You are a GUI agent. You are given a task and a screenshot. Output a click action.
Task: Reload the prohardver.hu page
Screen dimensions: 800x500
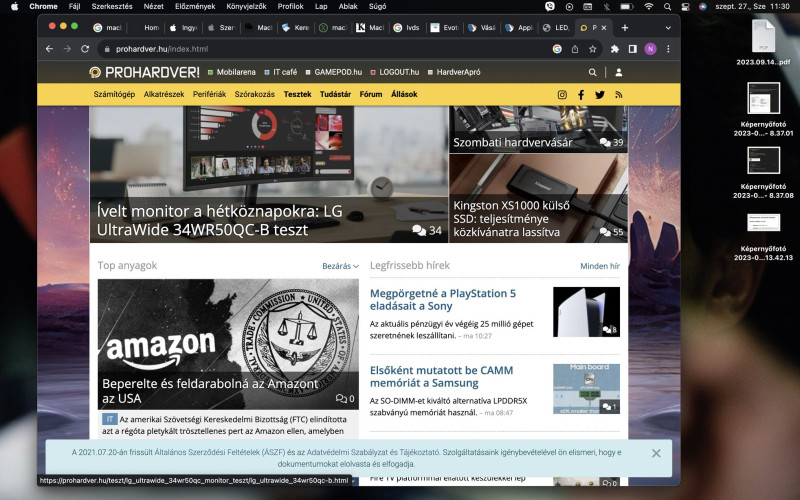point(85,49)
